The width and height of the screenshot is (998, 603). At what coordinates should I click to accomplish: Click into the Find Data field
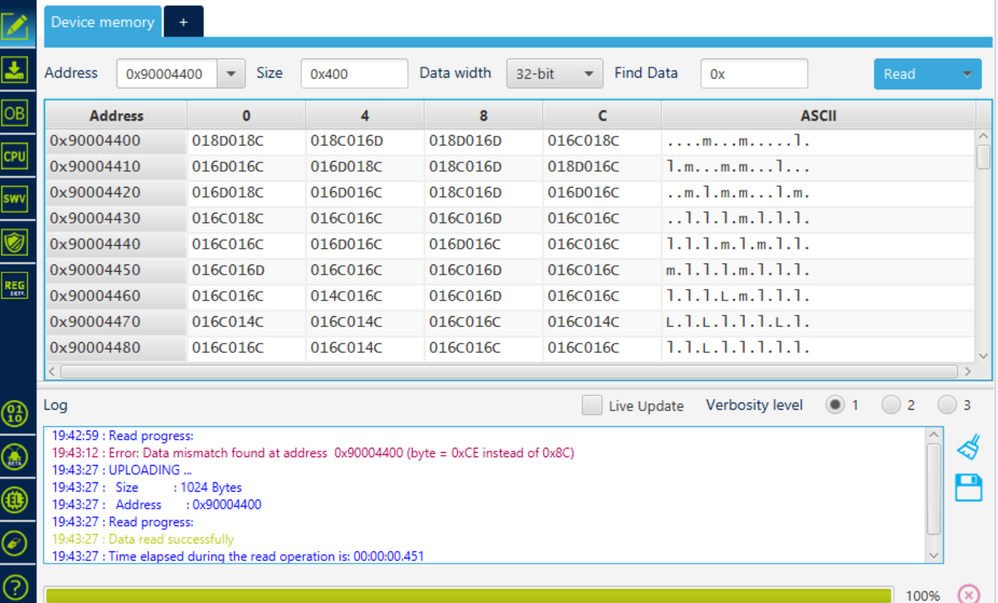click(x=754, y=74)
